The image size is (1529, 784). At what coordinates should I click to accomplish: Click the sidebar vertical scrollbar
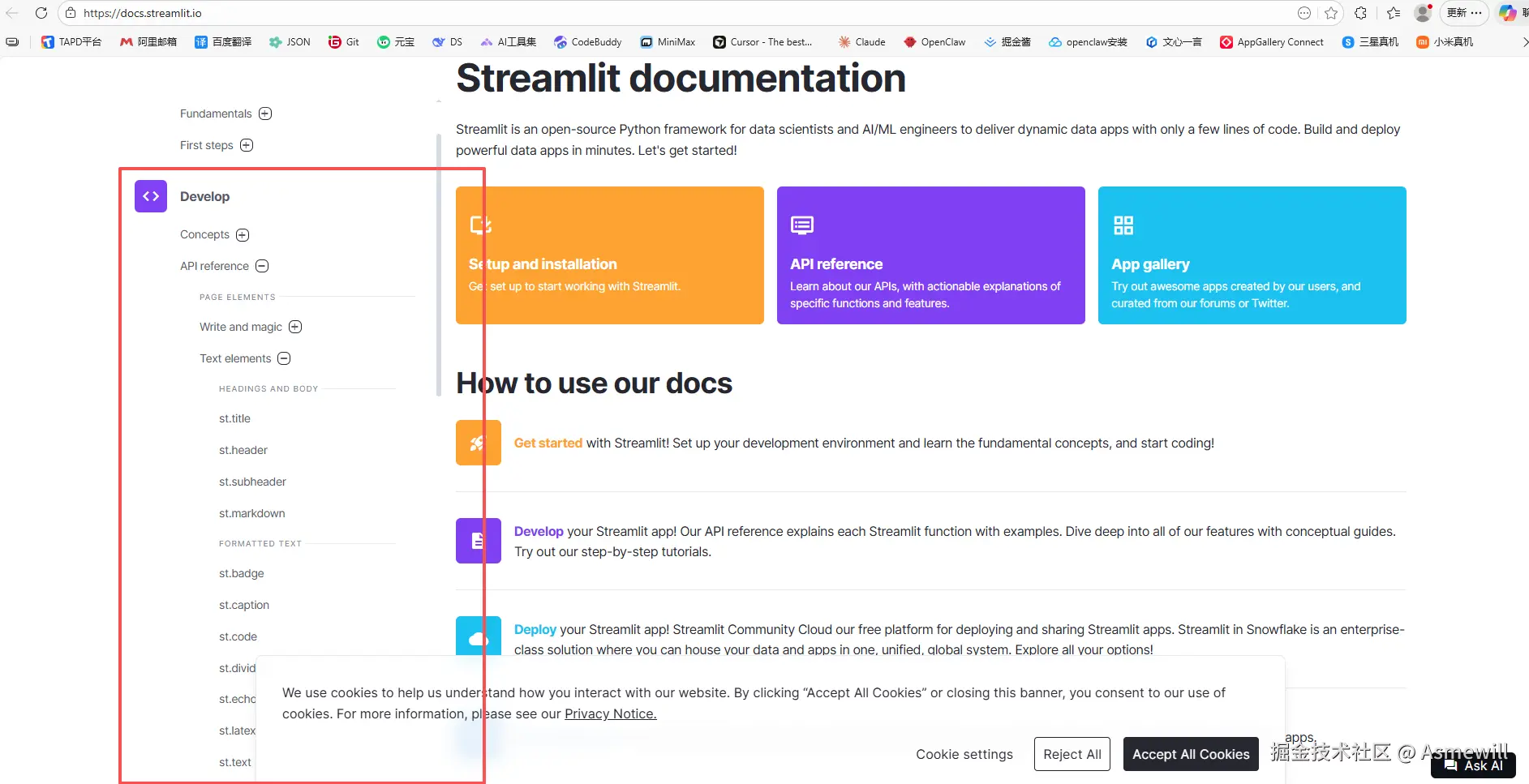coord(439,265)
